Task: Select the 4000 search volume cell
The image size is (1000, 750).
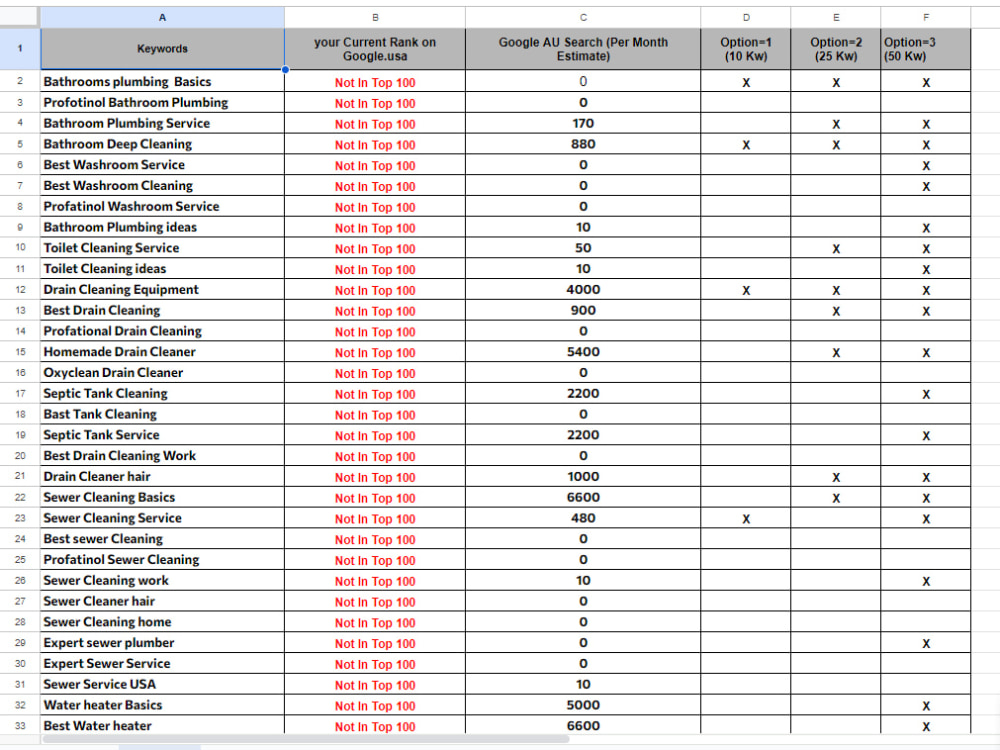Action: (583, 290)
